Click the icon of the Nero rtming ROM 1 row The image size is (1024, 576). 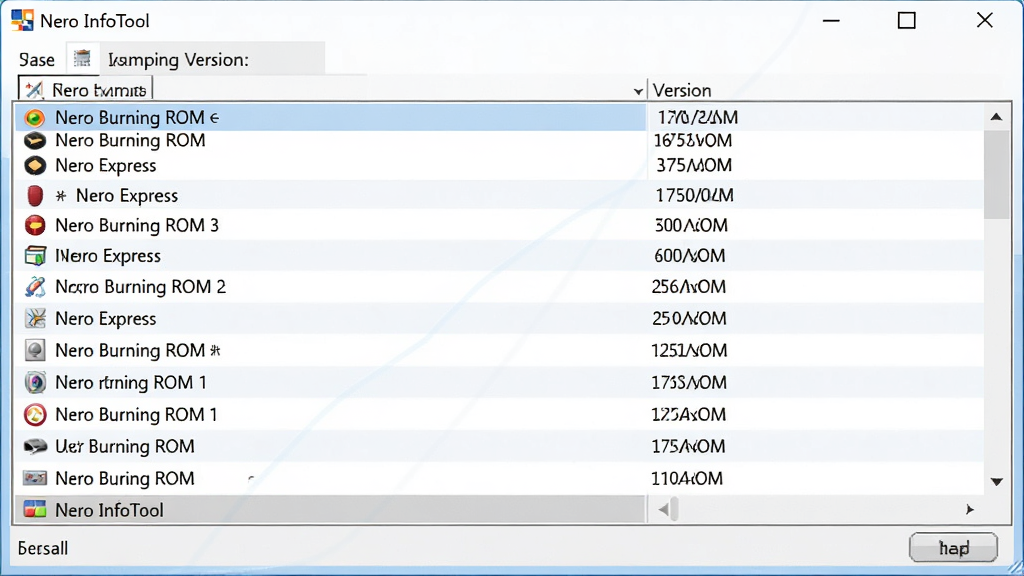pos(35,382)
